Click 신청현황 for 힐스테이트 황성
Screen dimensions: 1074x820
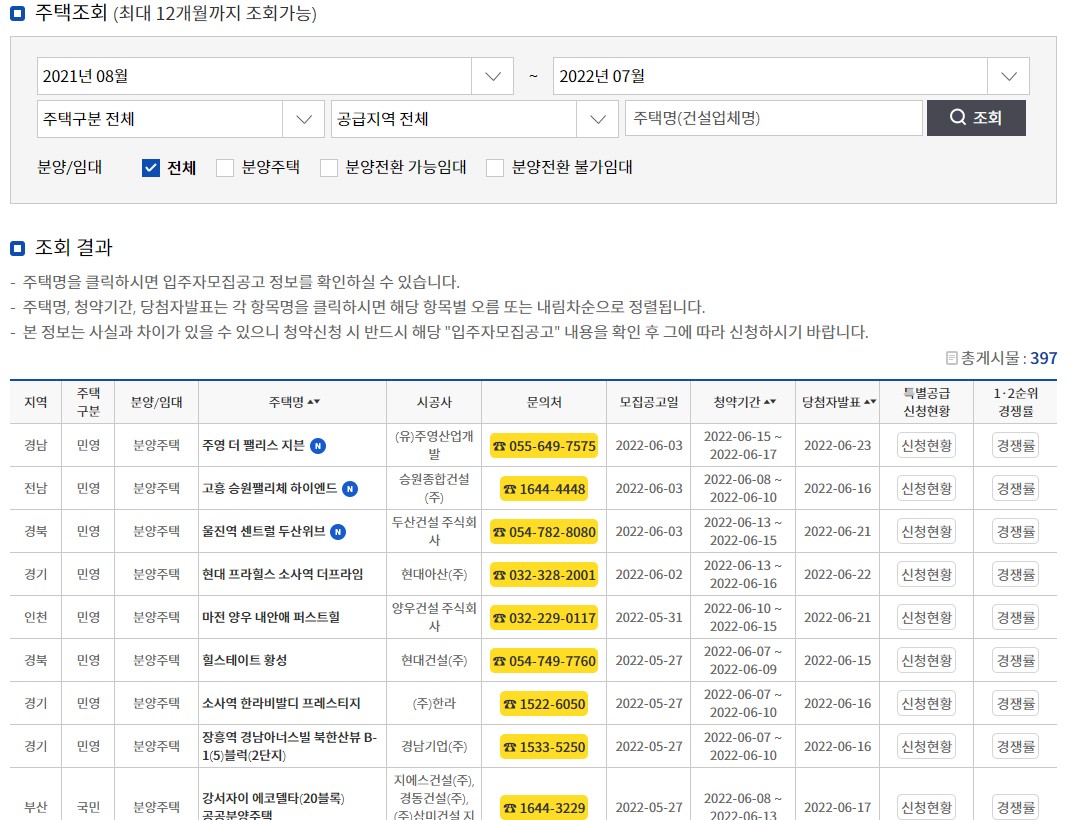[x=927, y=661]
